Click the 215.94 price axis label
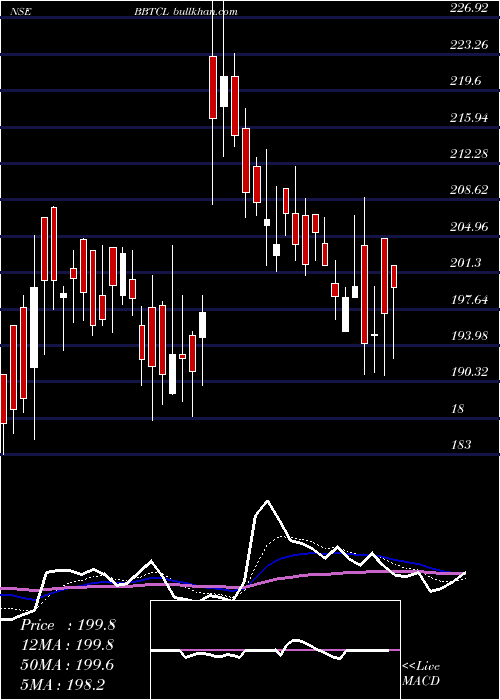 [469, 117]
